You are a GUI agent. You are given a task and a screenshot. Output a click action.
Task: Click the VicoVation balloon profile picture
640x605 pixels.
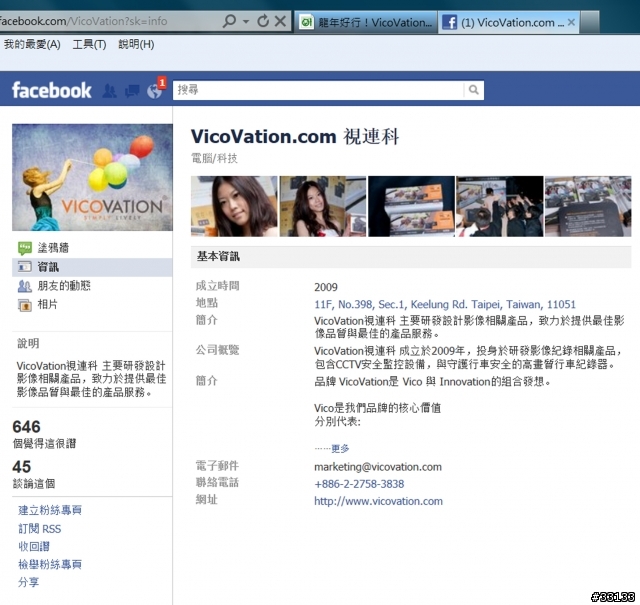92,177
